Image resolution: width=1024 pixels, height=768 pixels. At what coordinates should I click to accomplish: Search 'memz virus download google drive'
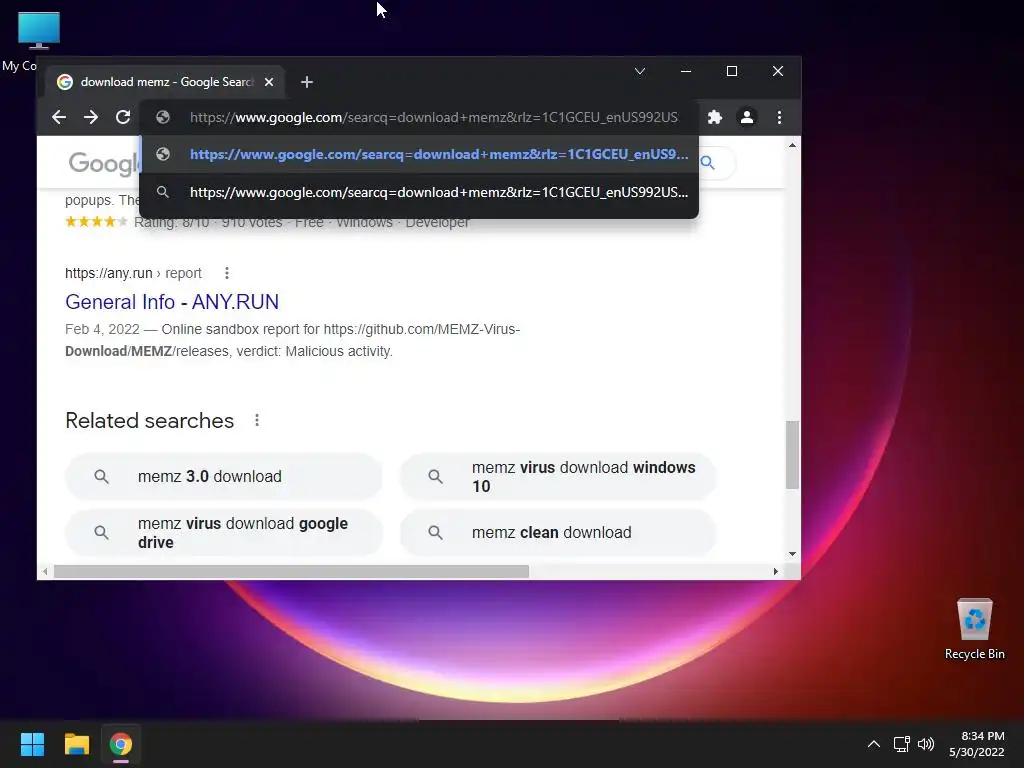(x=223, y=533)
